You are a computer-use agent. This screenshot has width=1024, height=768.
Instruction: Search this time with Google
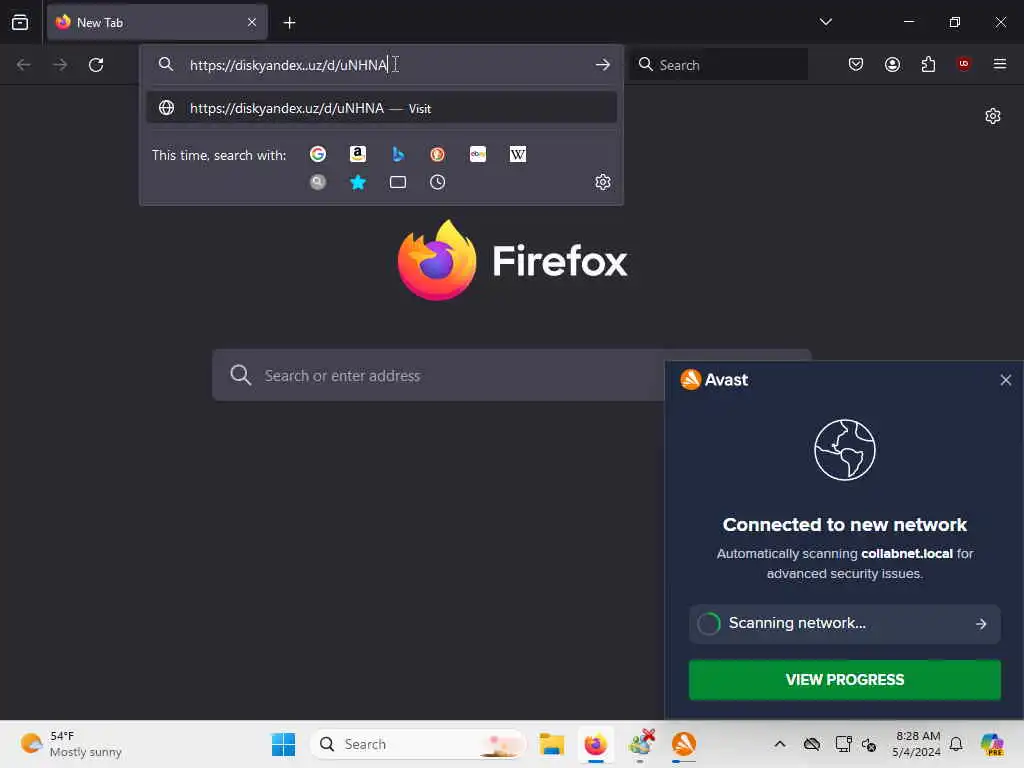click(x=318, y=154)
